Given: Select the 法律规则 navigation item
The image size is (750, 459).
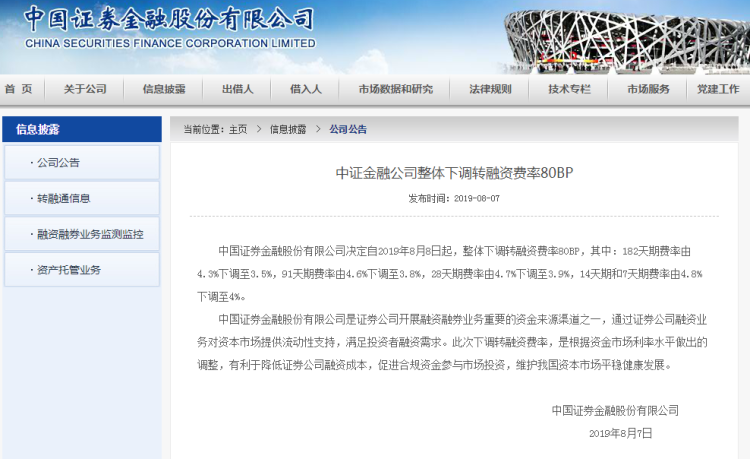Looking at the screenshot, I should (x=490, y=89).
